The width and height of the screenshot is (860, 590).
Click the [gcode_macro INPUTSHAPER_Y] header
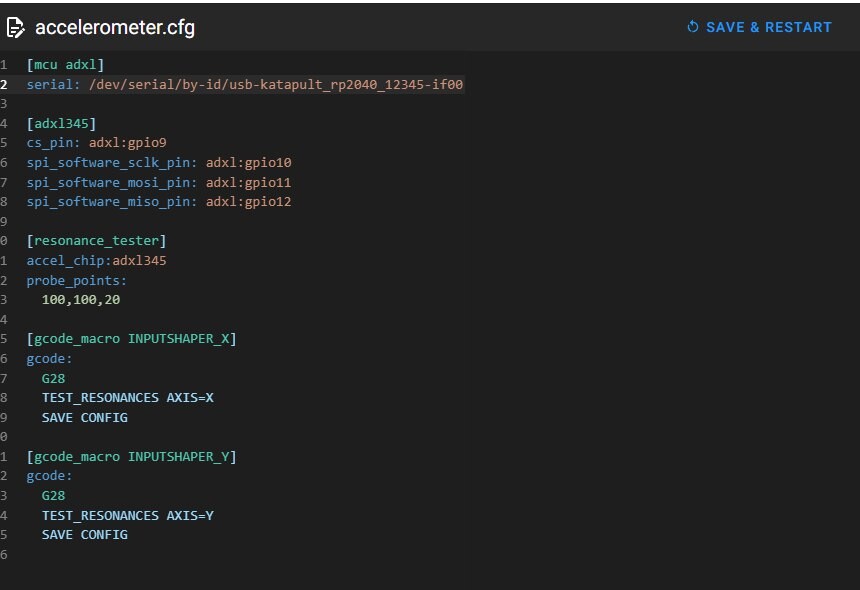132,457
